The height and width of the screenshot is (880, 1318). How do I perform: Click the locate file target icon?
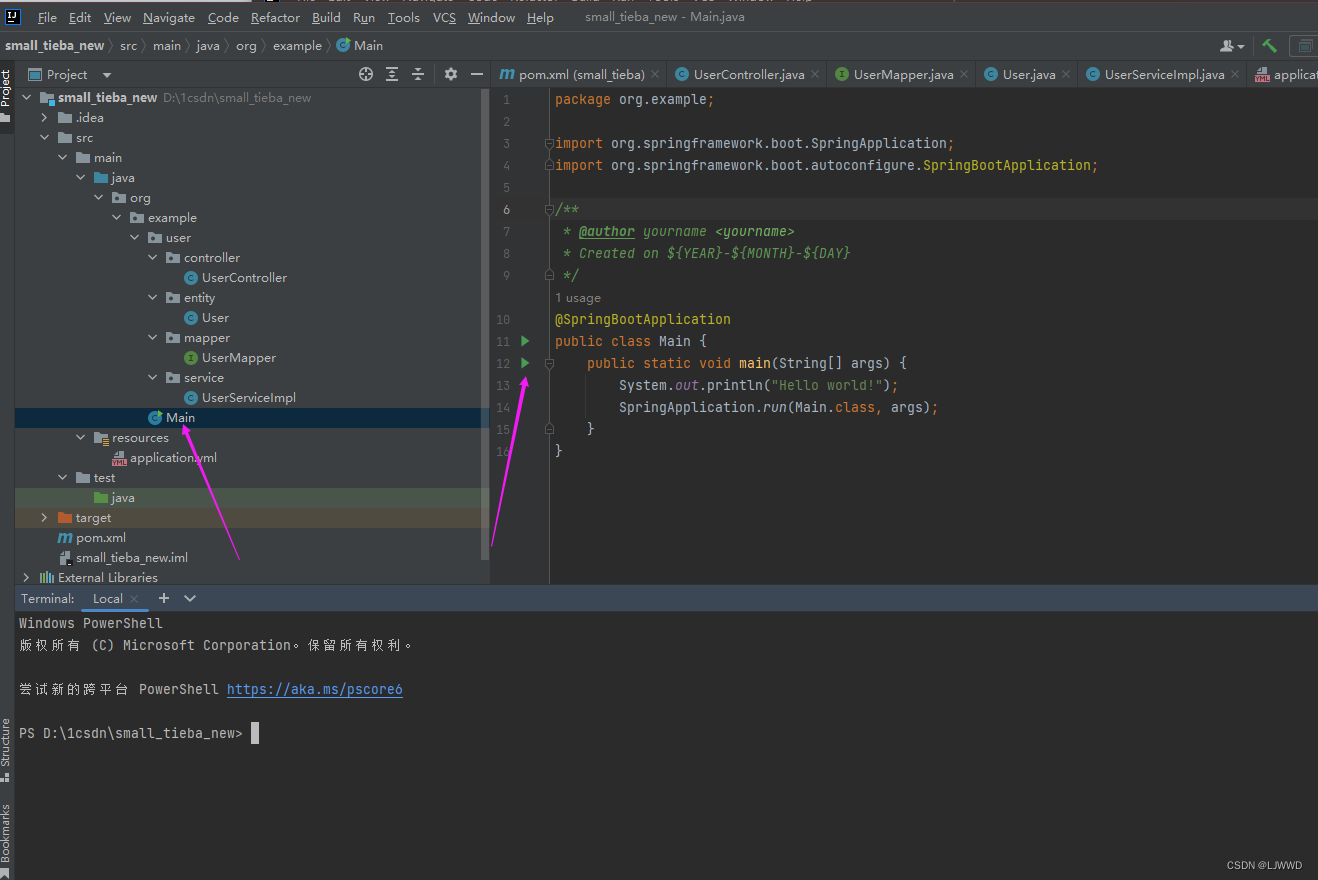pos(366,74)
